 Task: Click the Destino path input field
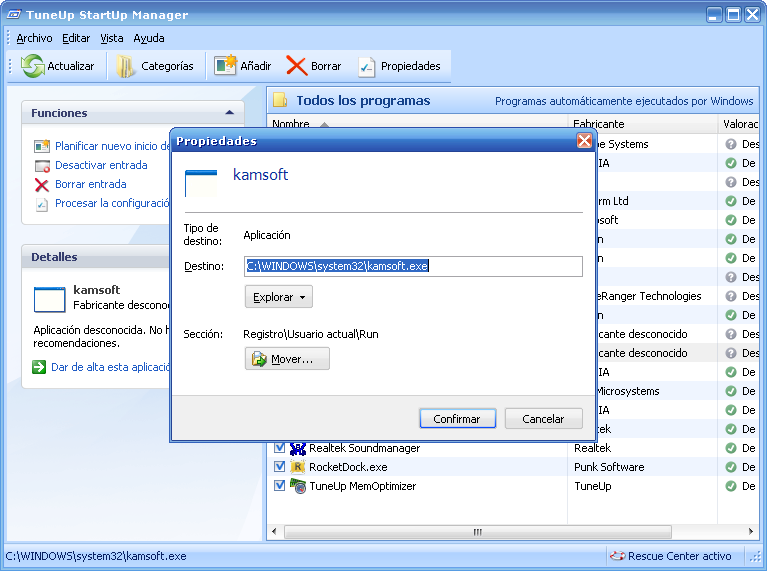pyautogui.click(x=413, y=266)
